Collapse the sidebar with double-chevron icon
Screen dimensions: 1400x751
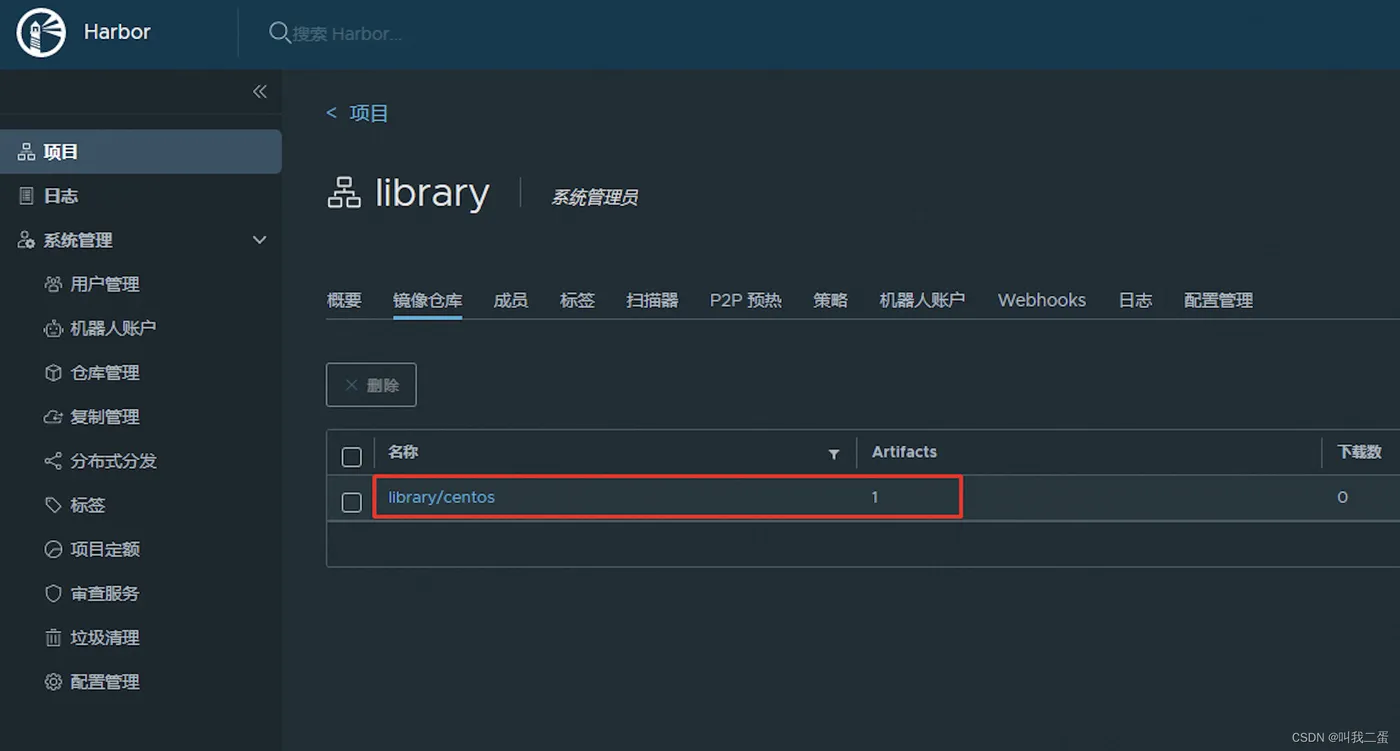click(260, 92)
